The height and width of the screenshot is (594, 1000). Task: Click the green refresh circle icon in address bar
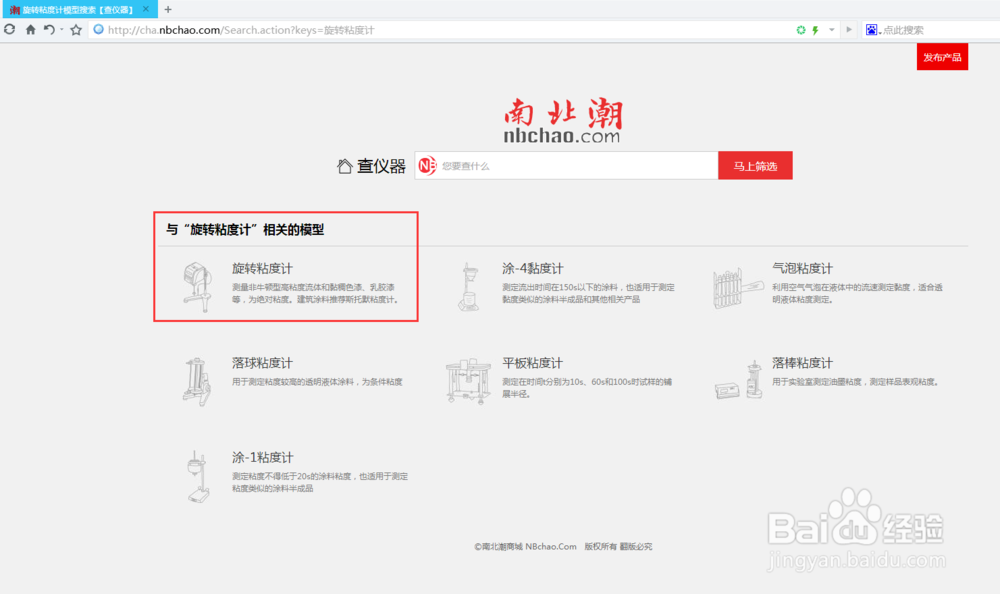(x=801, y=30)
